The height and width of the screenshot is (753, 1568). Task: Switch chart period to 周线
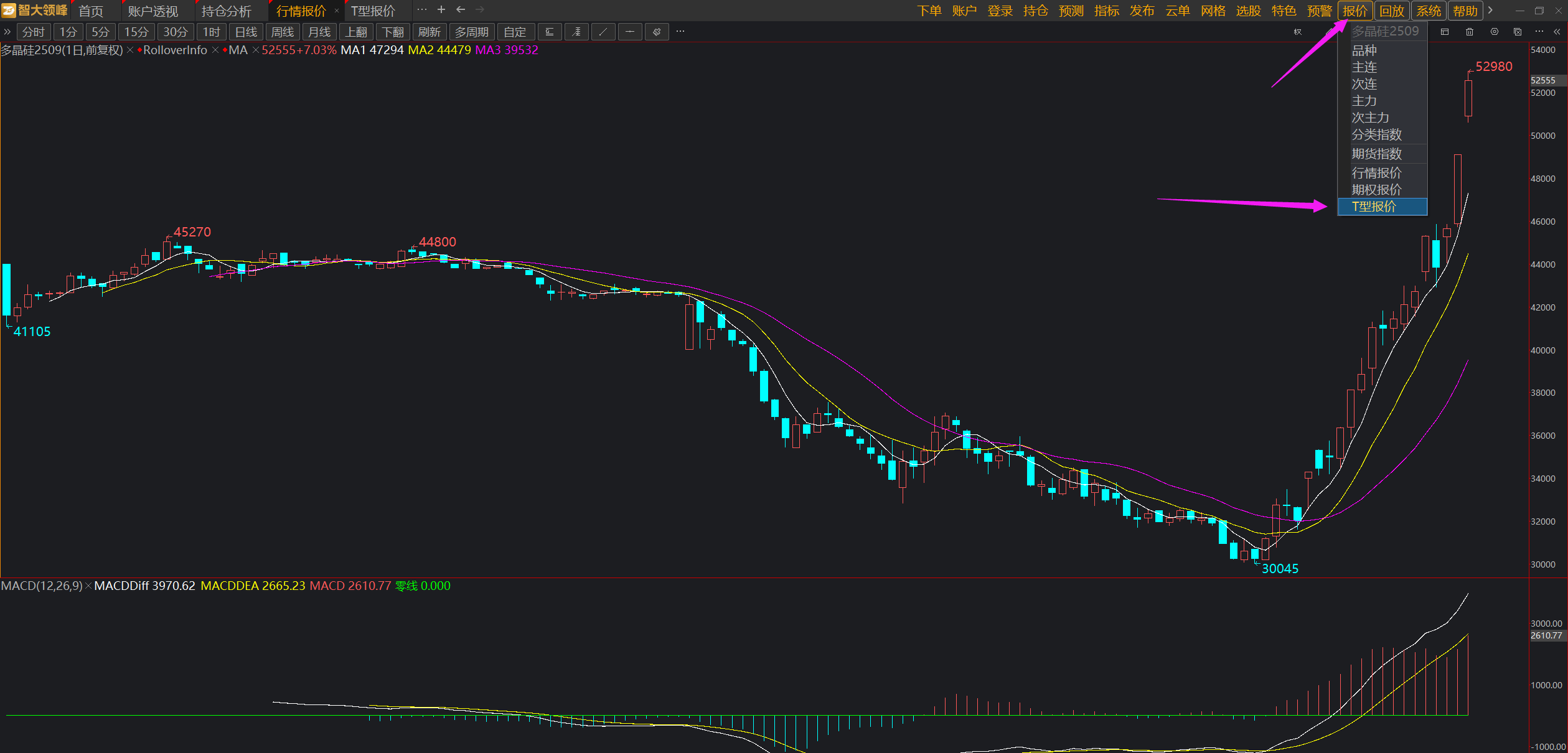click(x=283, y=32)
